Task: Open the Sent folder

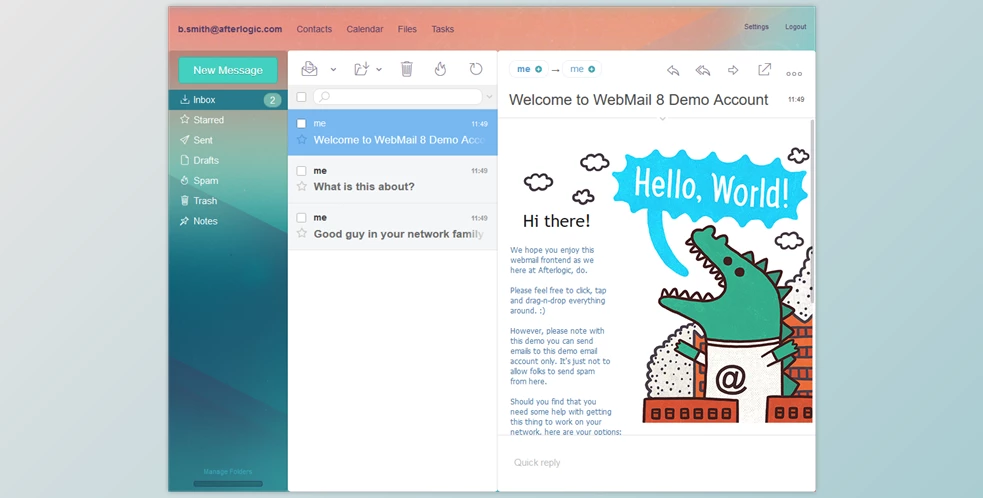Action: 228,140
